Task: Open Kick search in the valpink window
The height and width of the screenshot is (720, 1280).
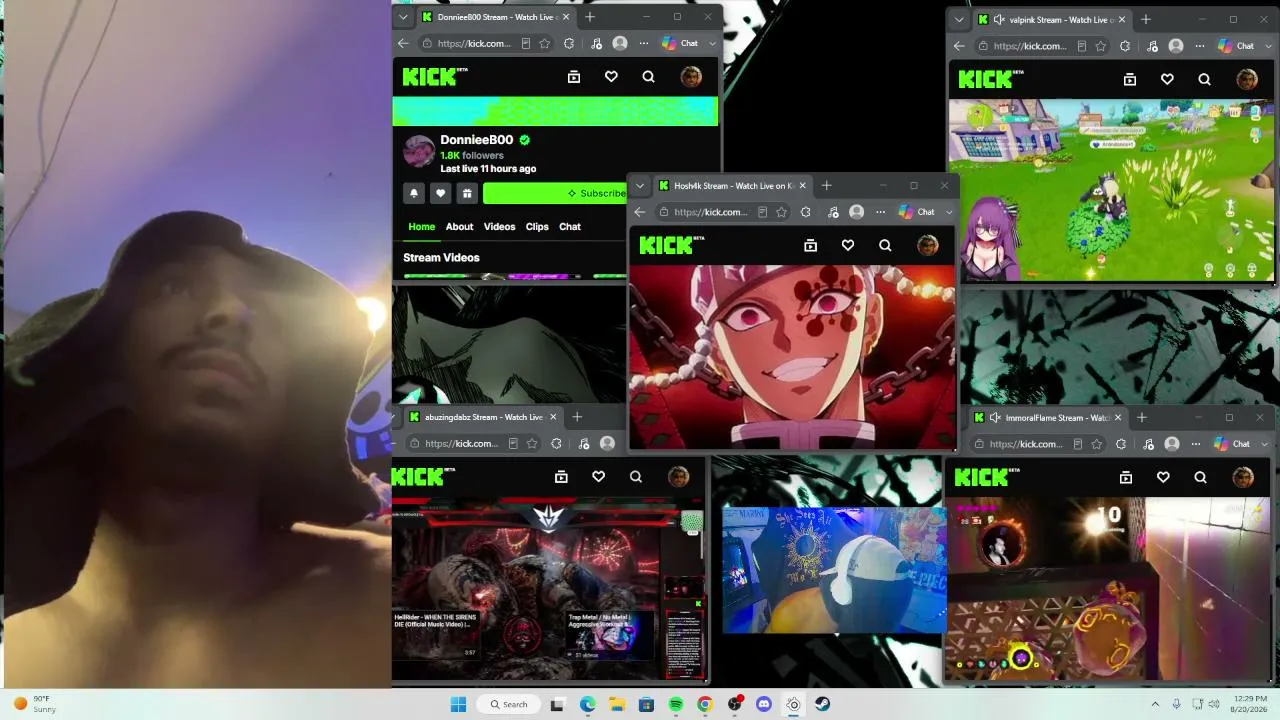Action: (x=1204, y=79)
